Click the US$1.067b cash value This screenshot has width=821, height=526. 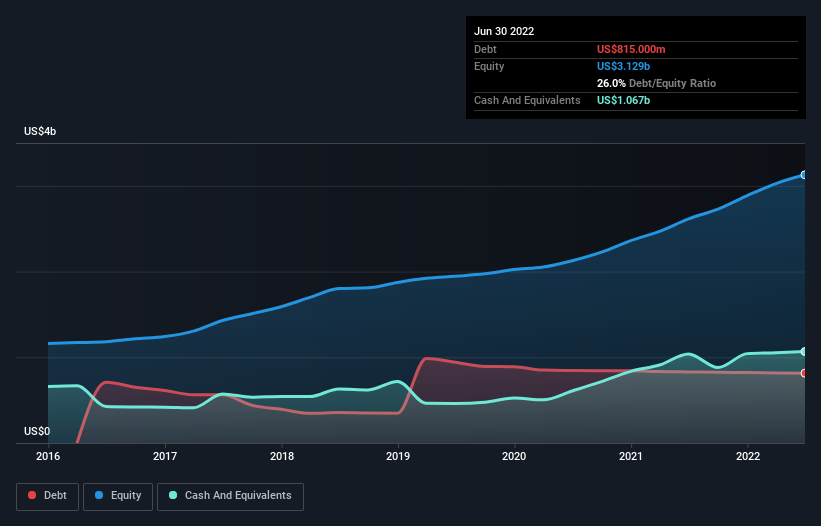point(623,100)
